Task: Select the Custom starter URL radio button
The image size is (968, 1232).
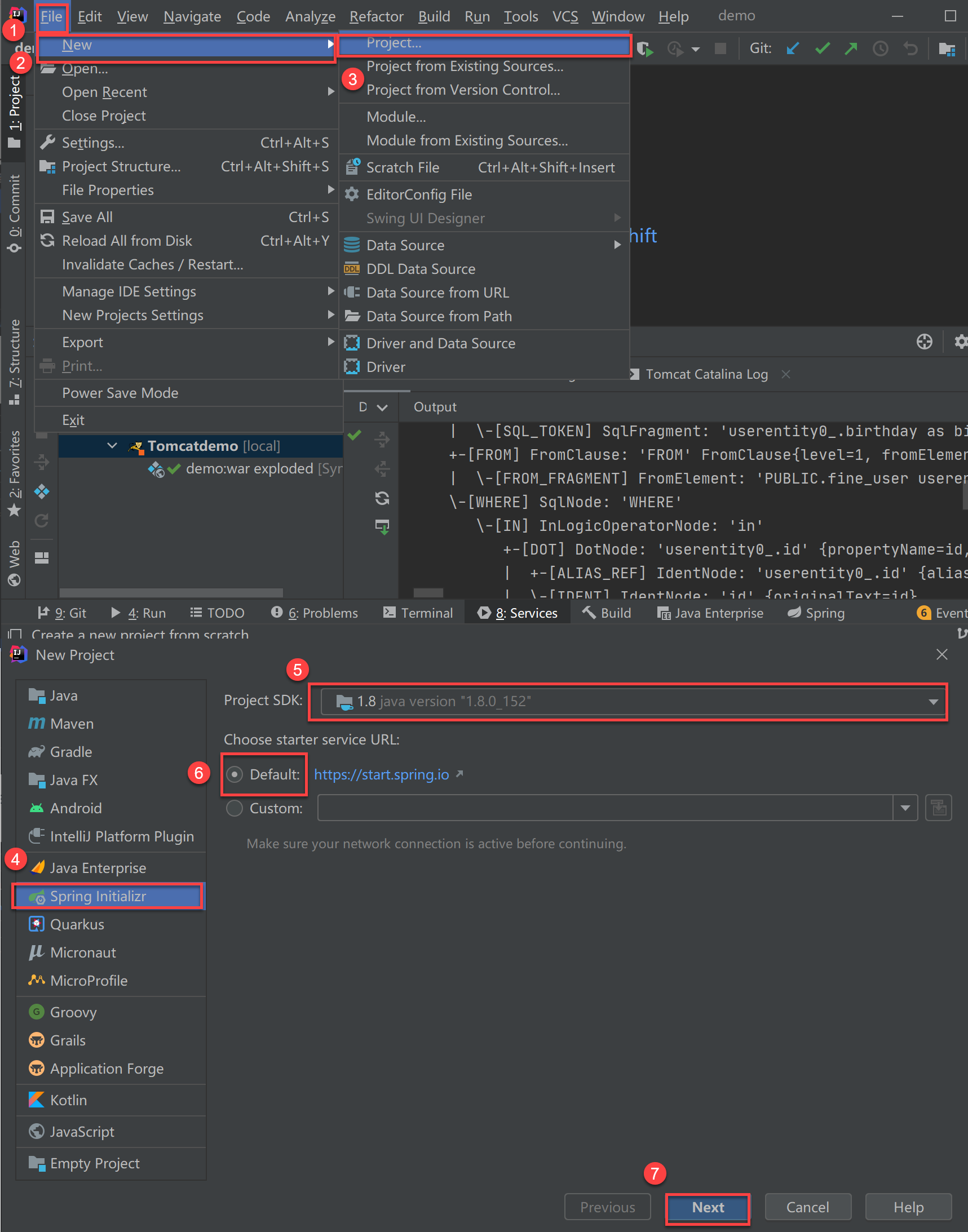Action: click(x=235, y=808)
